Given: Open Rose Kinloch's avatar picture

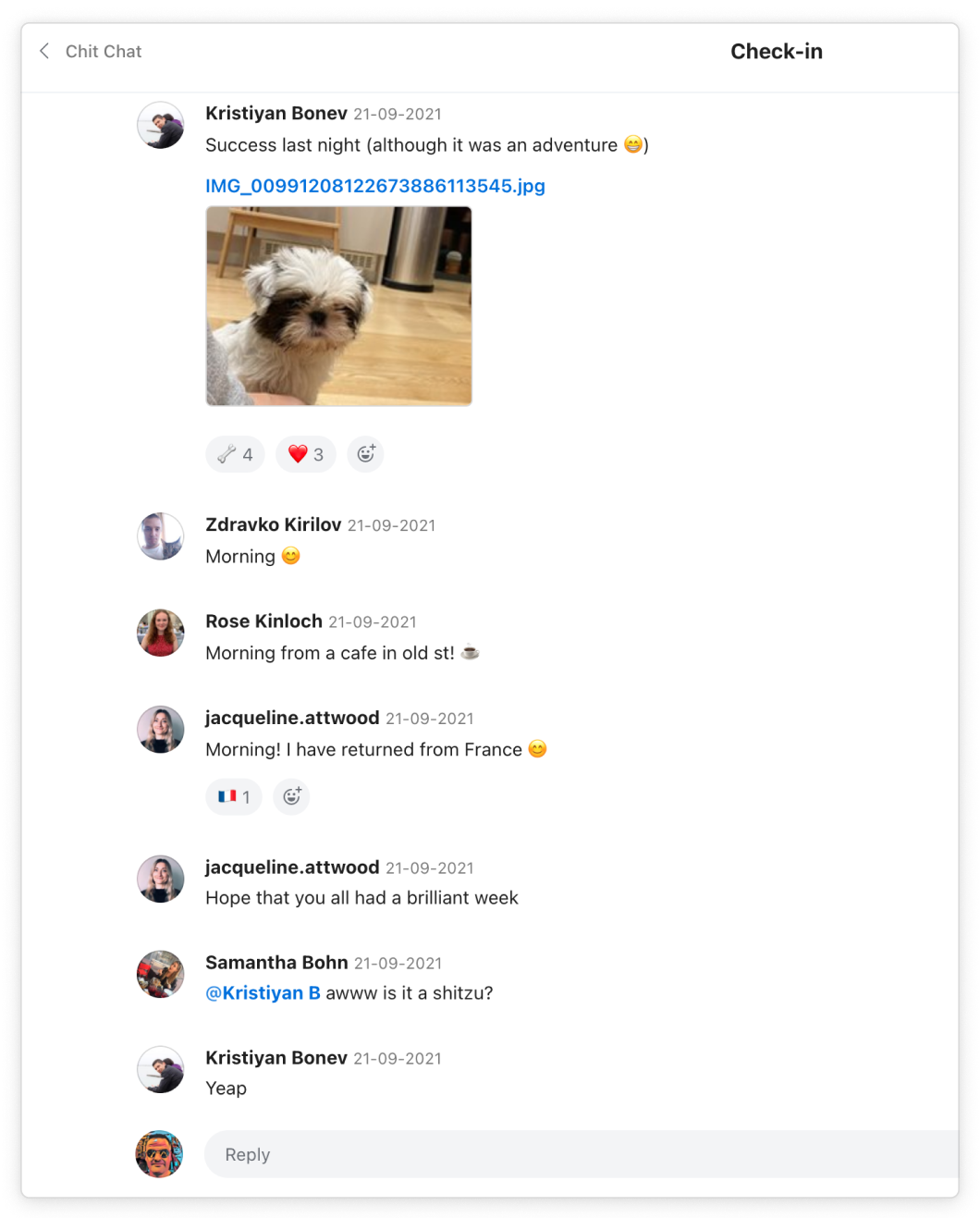Looking at the screenshot, I should coord(161,633).
